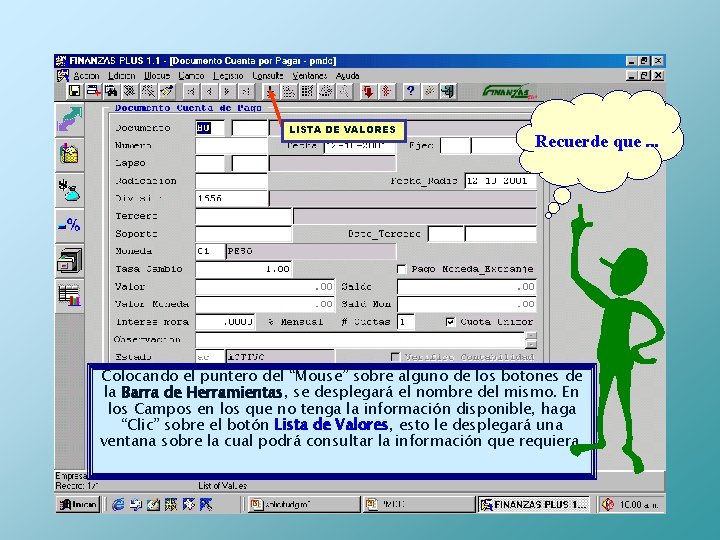
Task: Click the sidebar percent discount icon
Action: [x=69, y=225]
